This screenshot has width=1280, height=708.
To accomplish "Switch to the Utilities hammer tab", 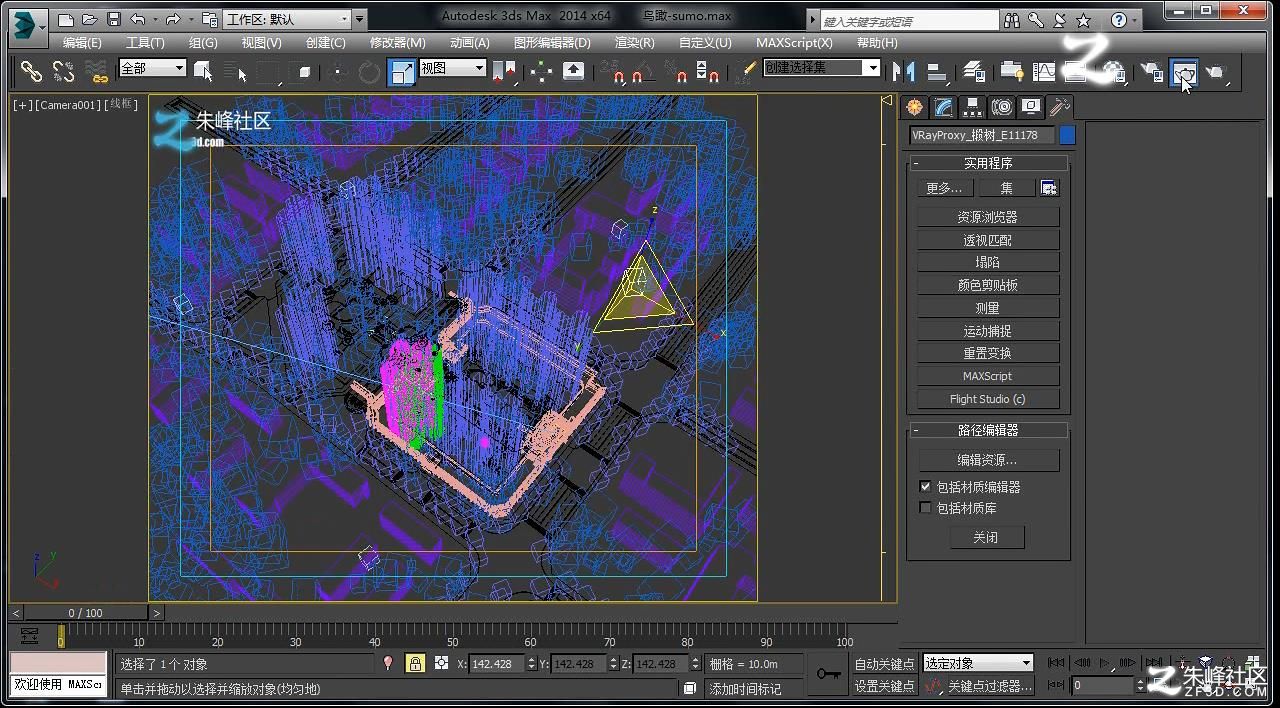I will 1059,107.
